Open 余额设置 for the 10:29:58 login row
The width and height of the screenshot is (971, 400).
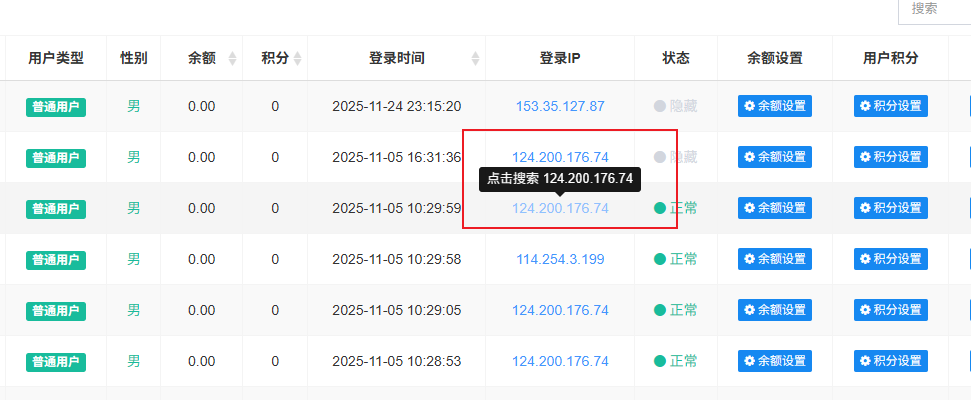point(775,259)
